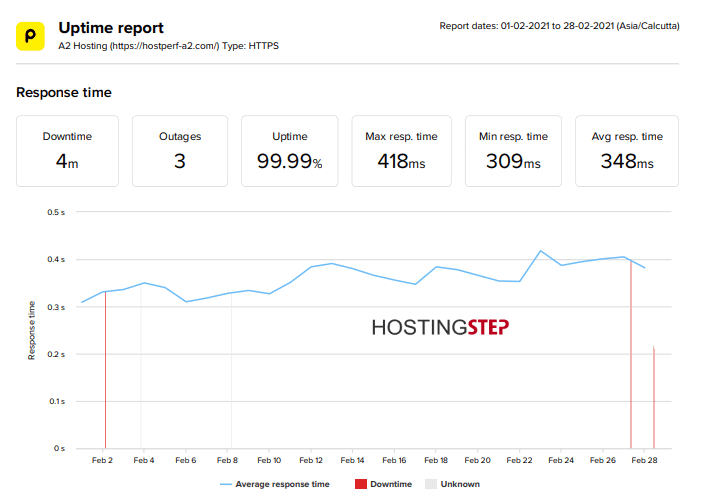Click the Feb 22 x-axis label
Image resolution: width=707 pixels, height=498 pixels.
tap(519, 460)
